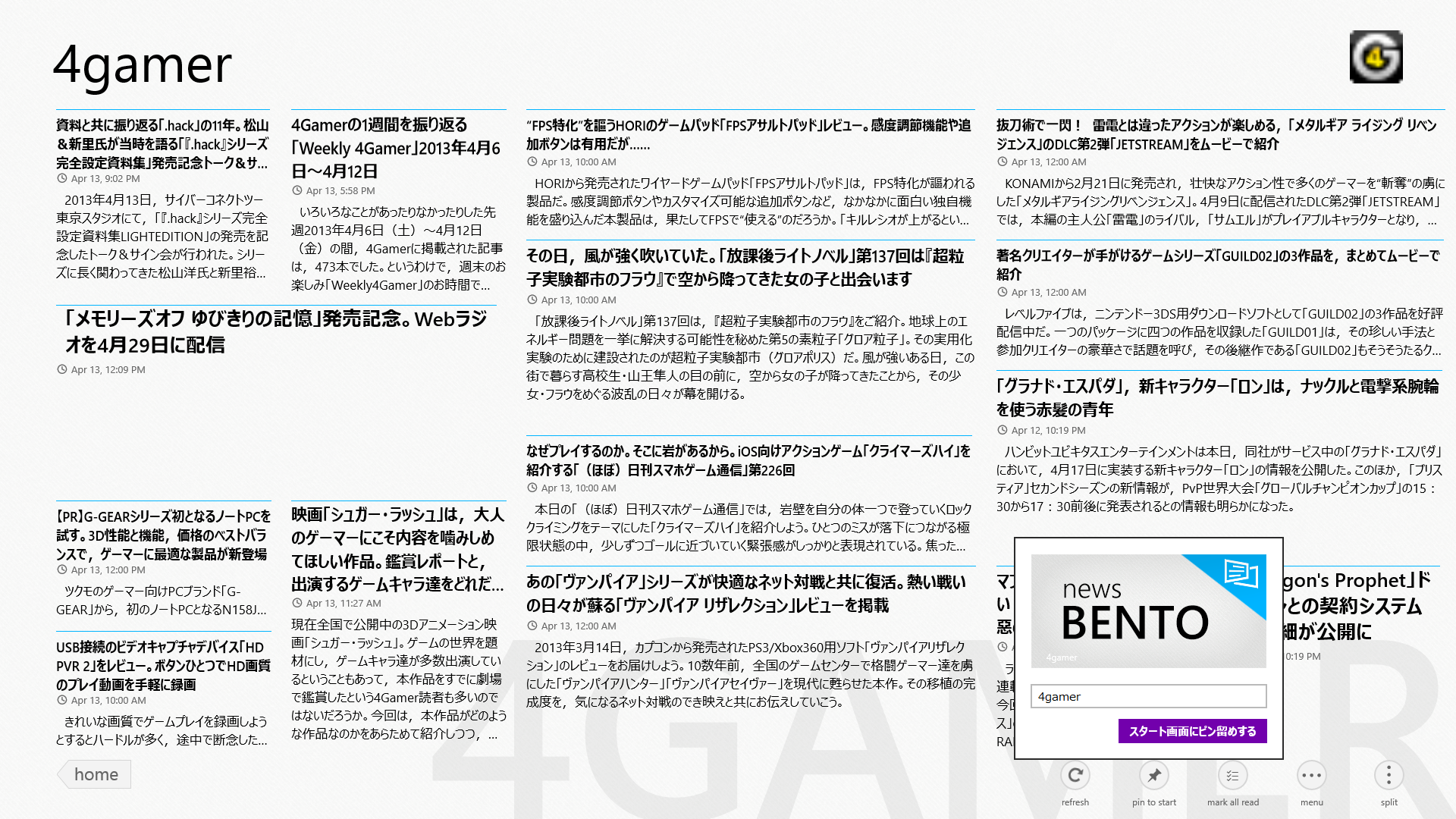Click the refresh icon in app bar

click(x=1075, y=776)
